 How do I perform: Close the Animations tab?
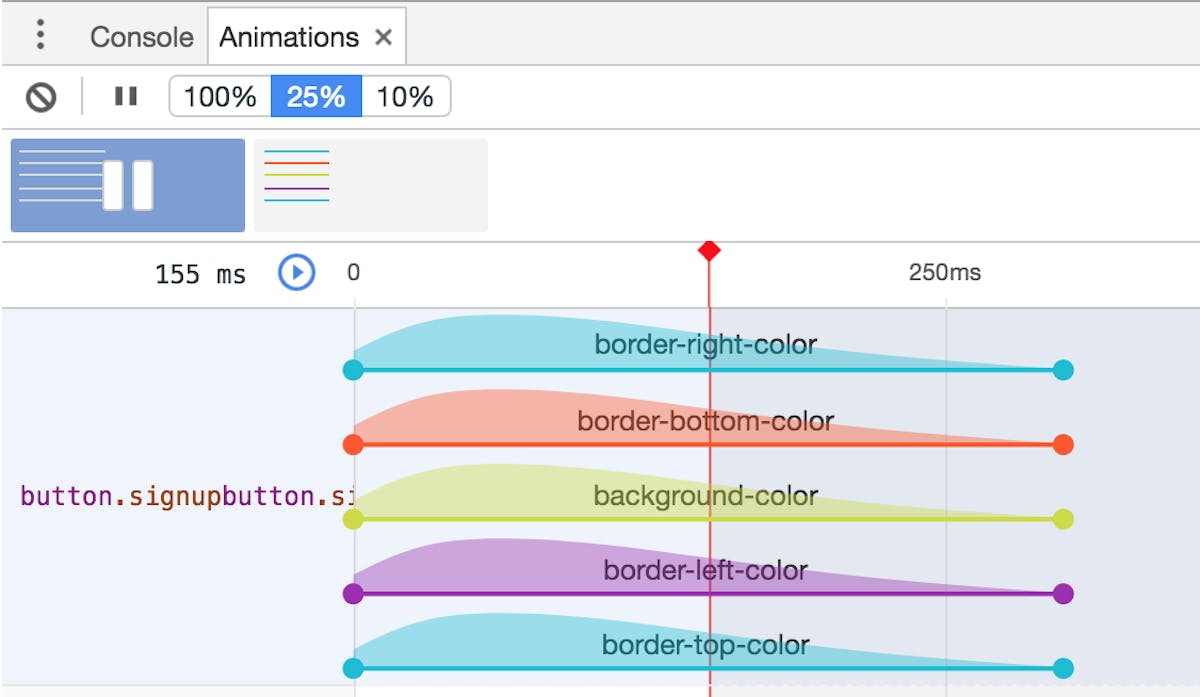click(x=384, y=37)
